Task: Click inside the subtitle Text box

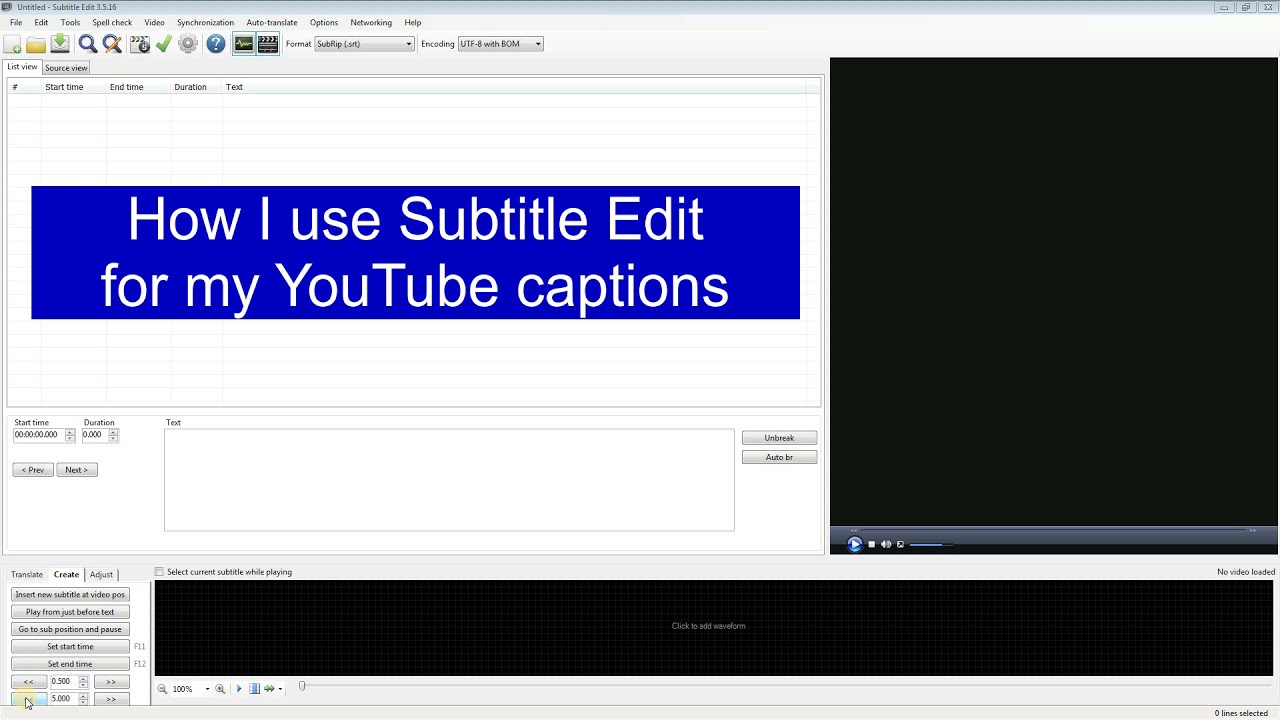Action: point(449,480)
